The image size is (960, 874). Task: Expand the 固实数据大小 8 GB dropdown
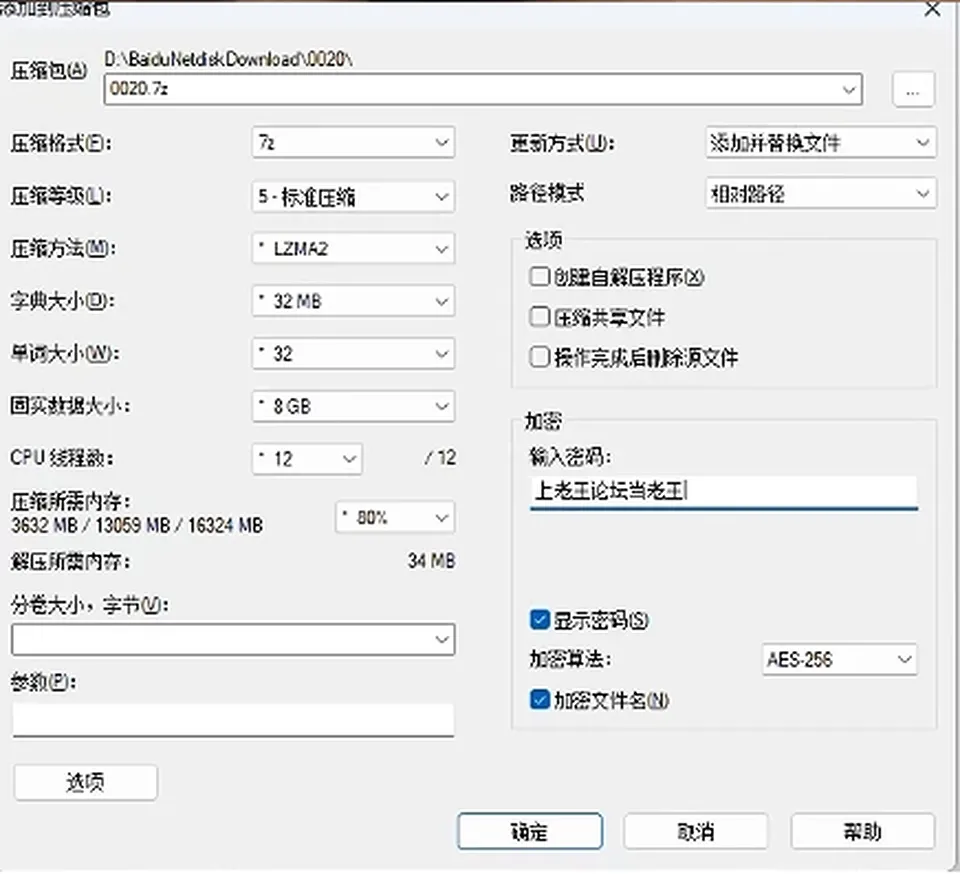(x=353, y=406)
